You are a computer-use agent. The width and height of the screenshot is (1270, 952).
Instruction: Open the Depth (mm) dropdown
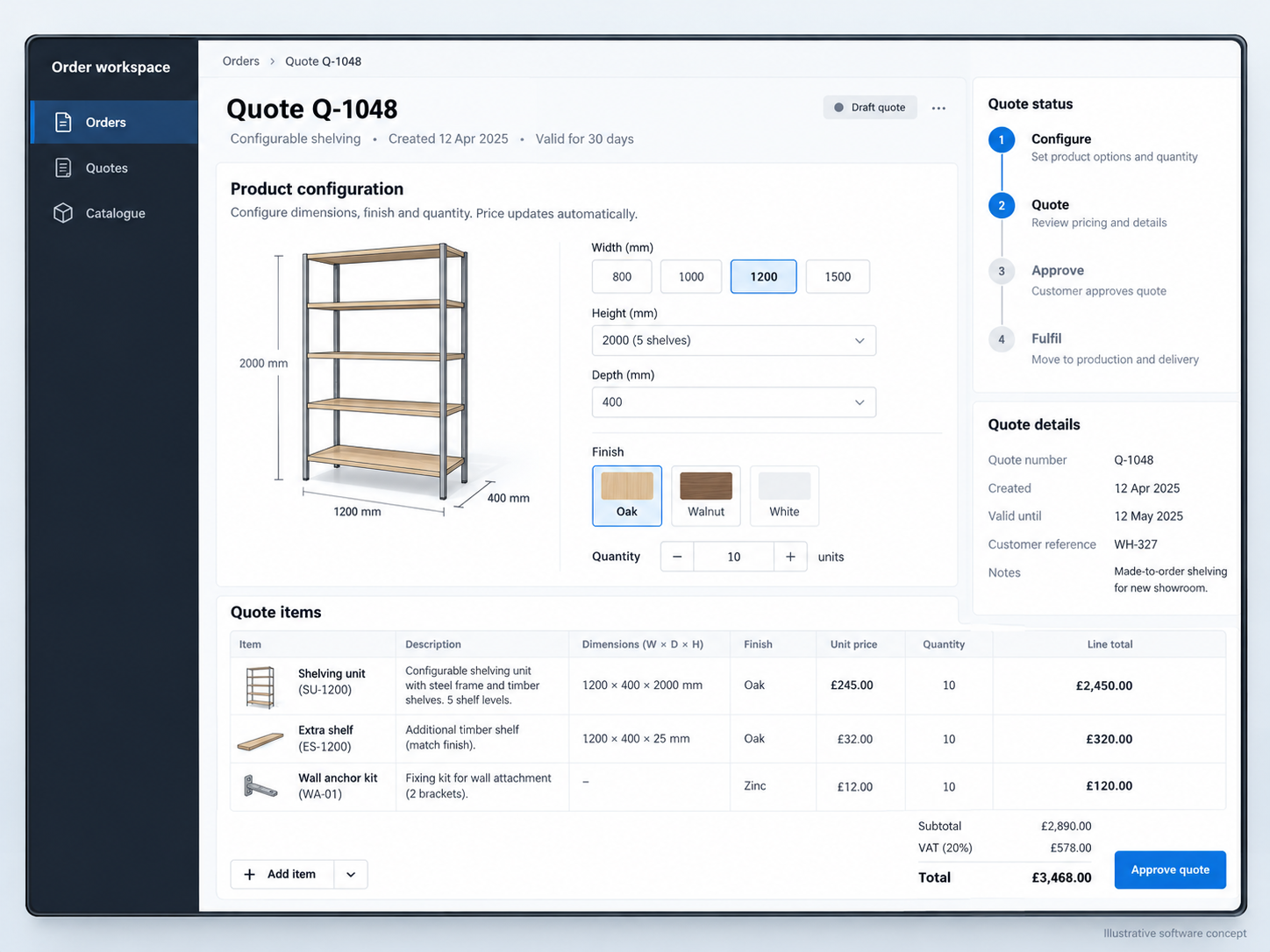click(x=734, y=402)
